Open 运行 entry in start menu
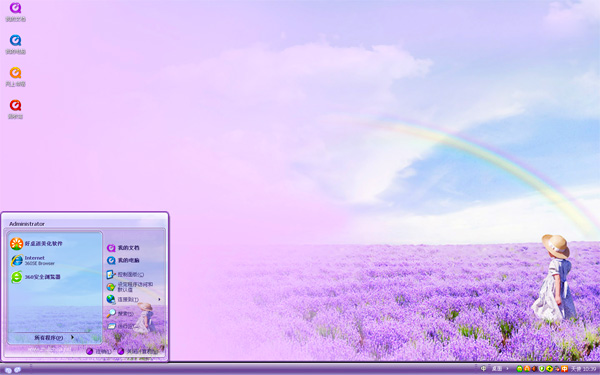 (120, 326)
